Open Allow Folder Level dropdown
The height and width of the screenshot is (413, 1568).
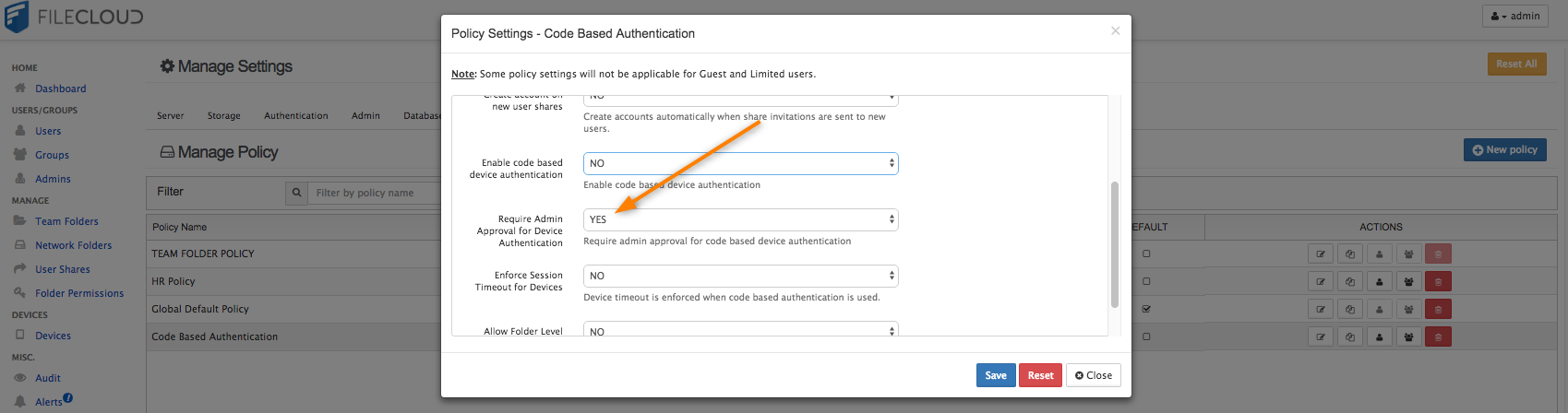[x=741, y=329]
